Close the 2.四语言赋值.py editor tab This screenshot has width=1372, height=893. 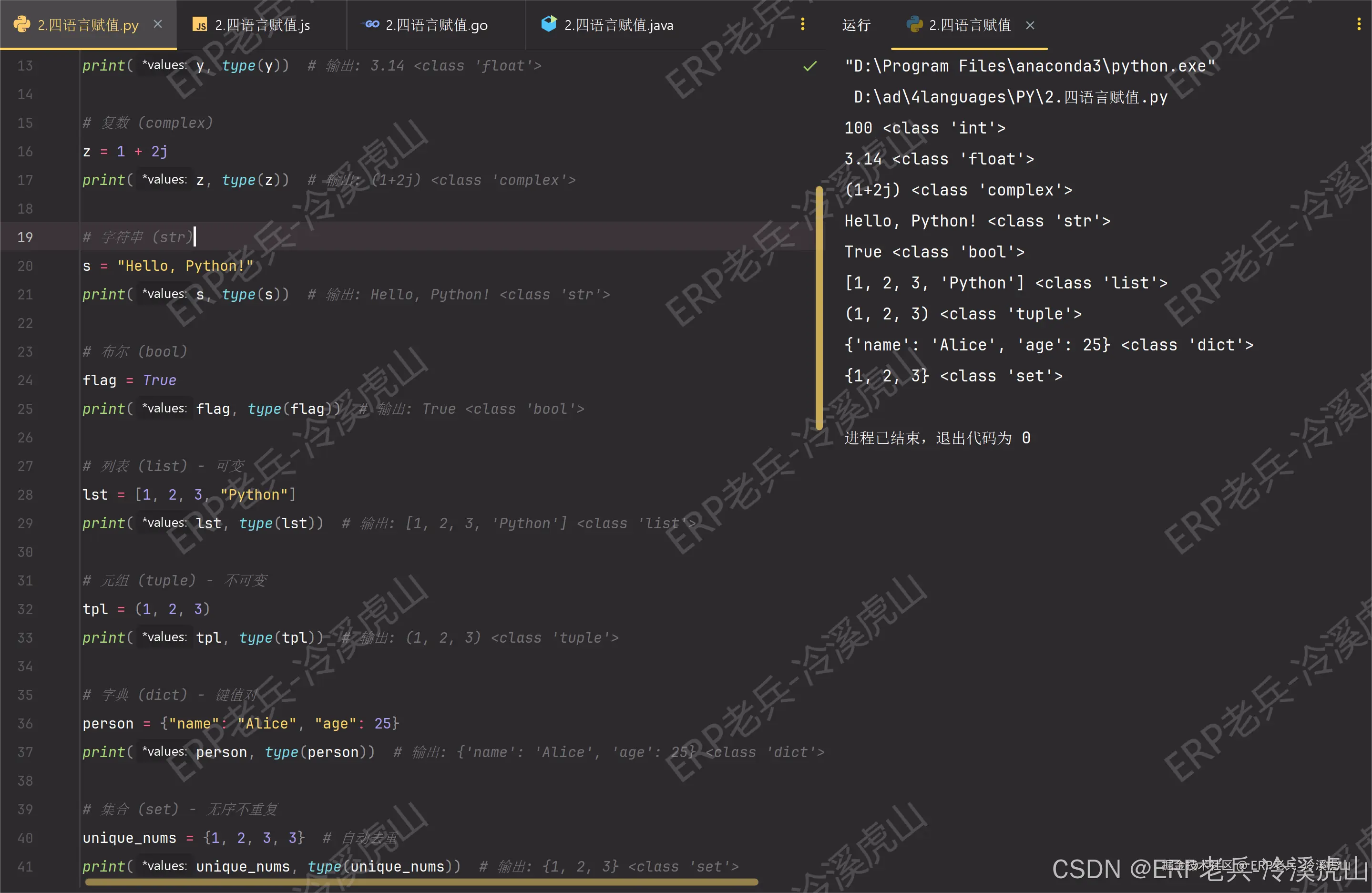[x=157, y=24]
